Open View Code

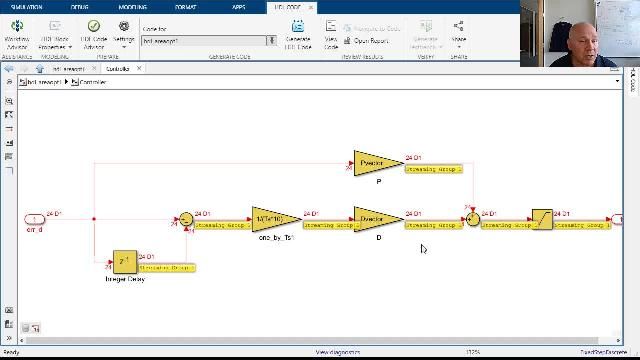coord(331,35)
